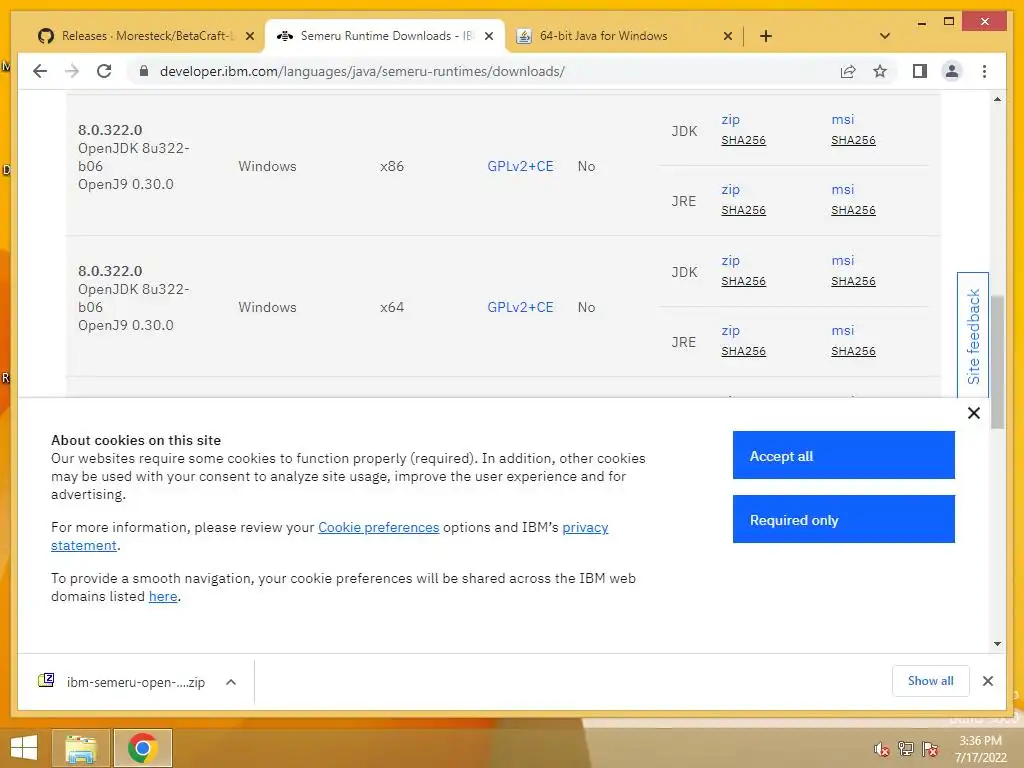Open File Explorer from the taskbar
1024x768 pixels.
click(x=80, y=748)
